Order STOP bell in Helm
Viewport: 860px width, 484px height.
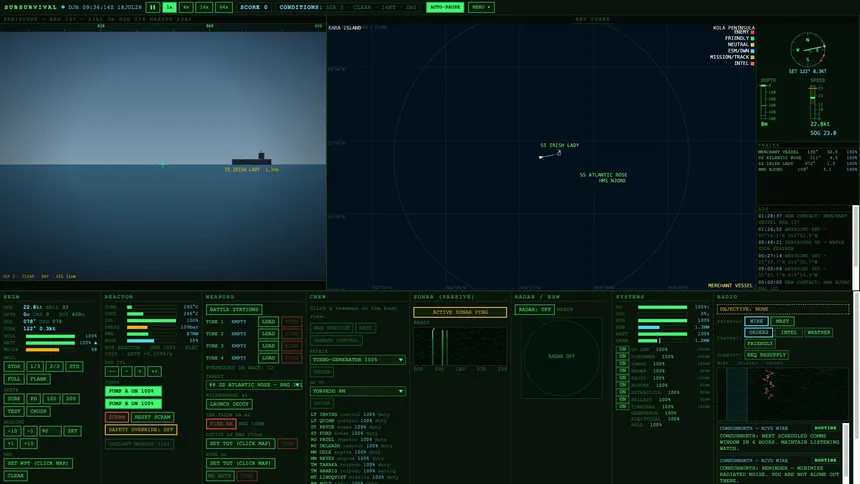(x=14, y=366)
